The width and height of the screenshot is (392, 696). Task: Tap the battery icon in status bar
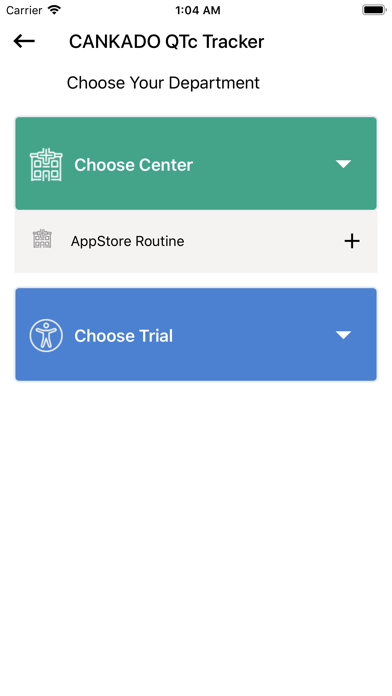[x=374, y=10]
